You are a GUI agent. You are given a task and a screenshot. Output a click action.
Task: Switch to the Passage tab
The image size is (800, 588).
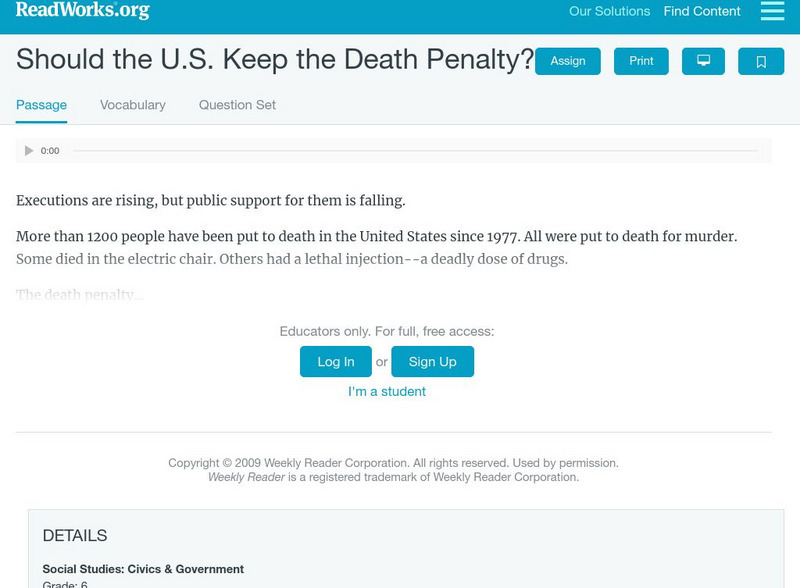click(41, 105)
